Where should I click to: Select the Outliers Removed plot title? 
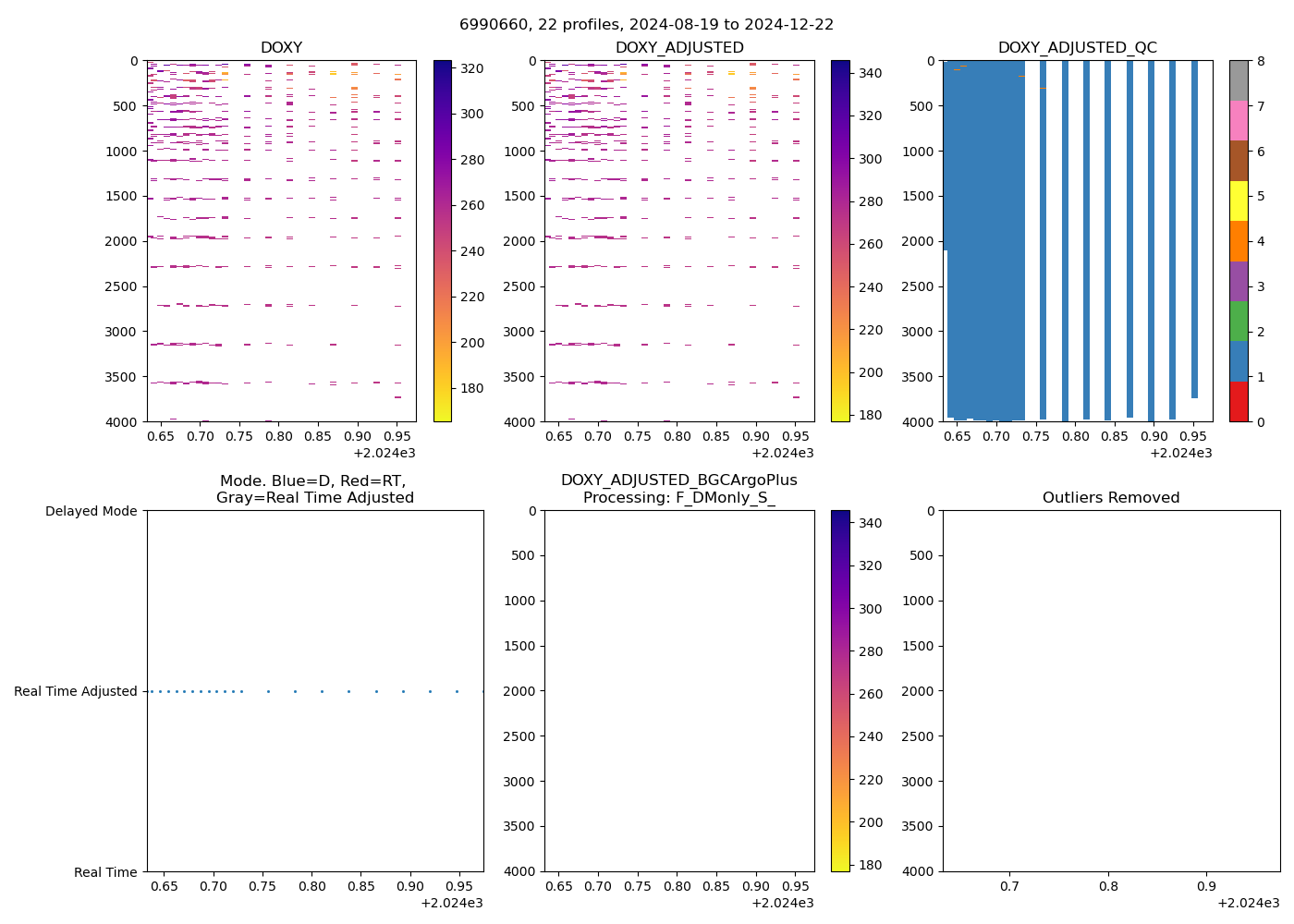1111,497
